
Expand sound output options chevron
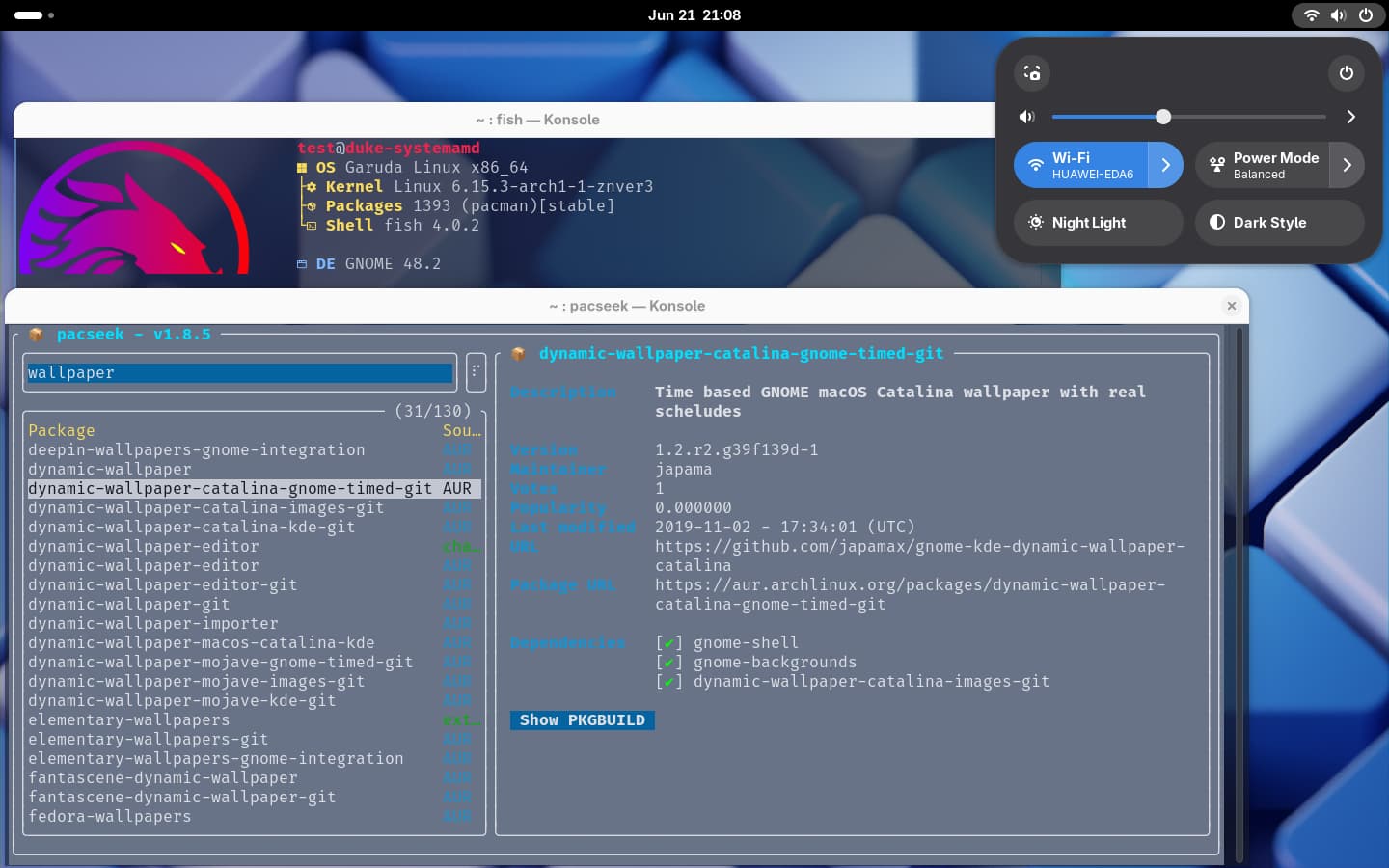coord(1350,117)
